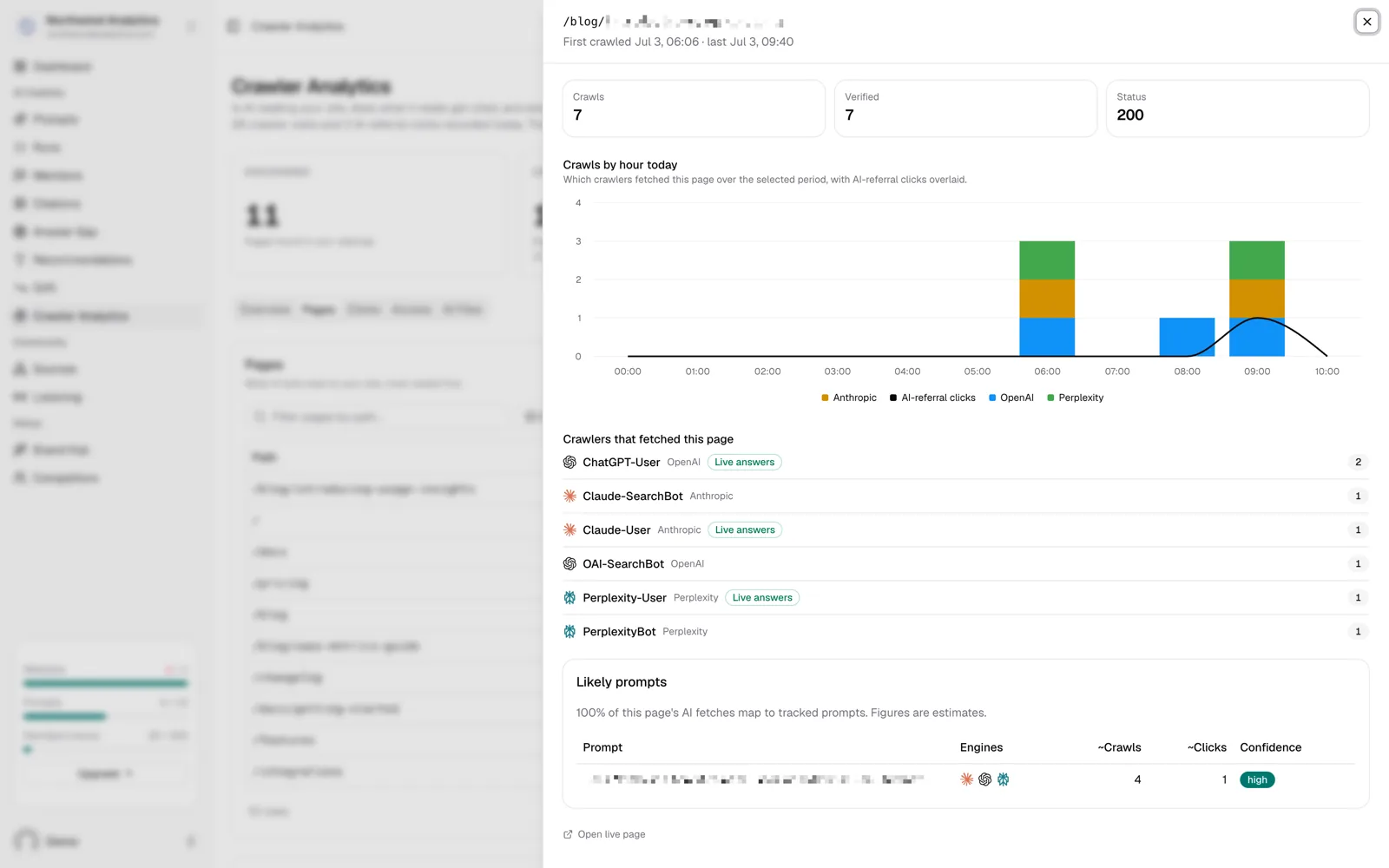Click the green Perplexity bar segment at 06:00

click(1047, 260)
